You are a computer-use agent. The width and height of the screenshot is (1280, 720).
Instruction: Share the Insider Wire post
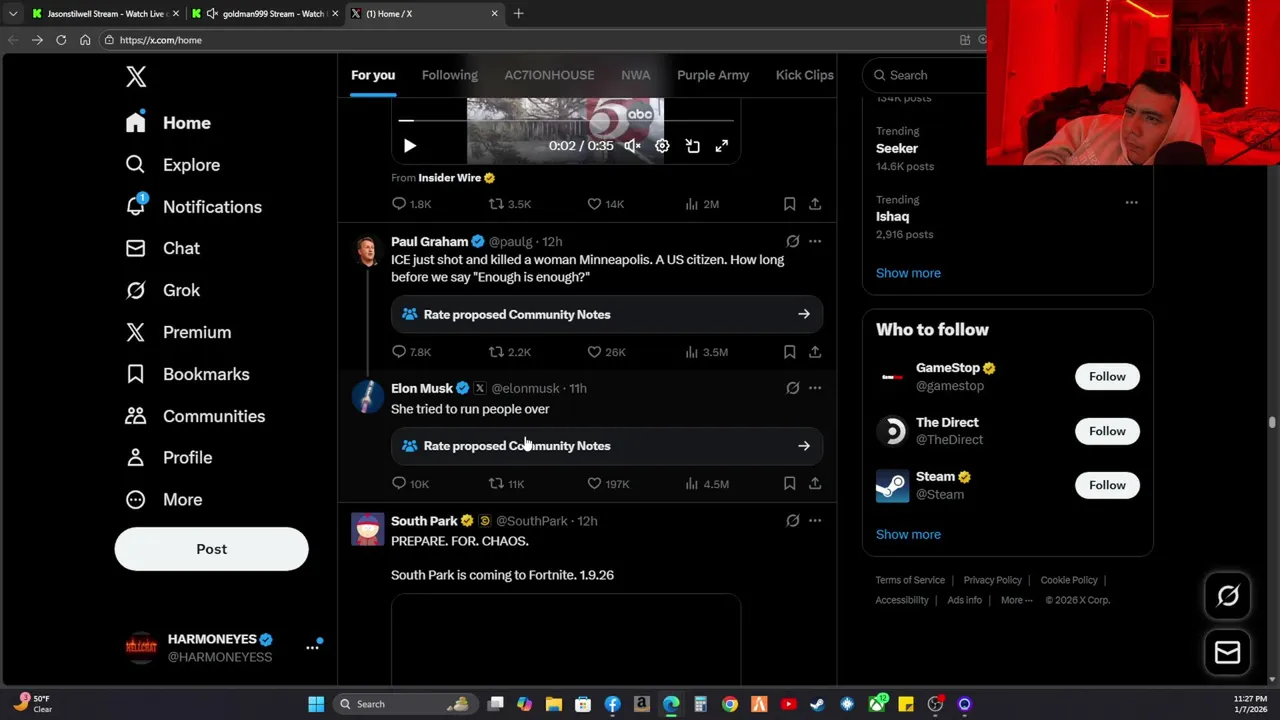point(815,204)
